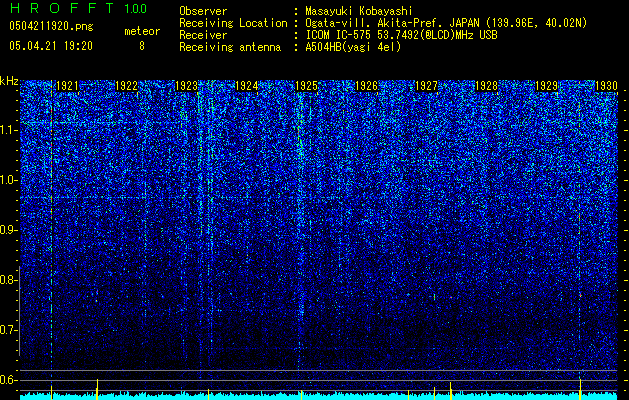
Task: Click the kHz axis unit label
Action: click(x=9, y=81)
